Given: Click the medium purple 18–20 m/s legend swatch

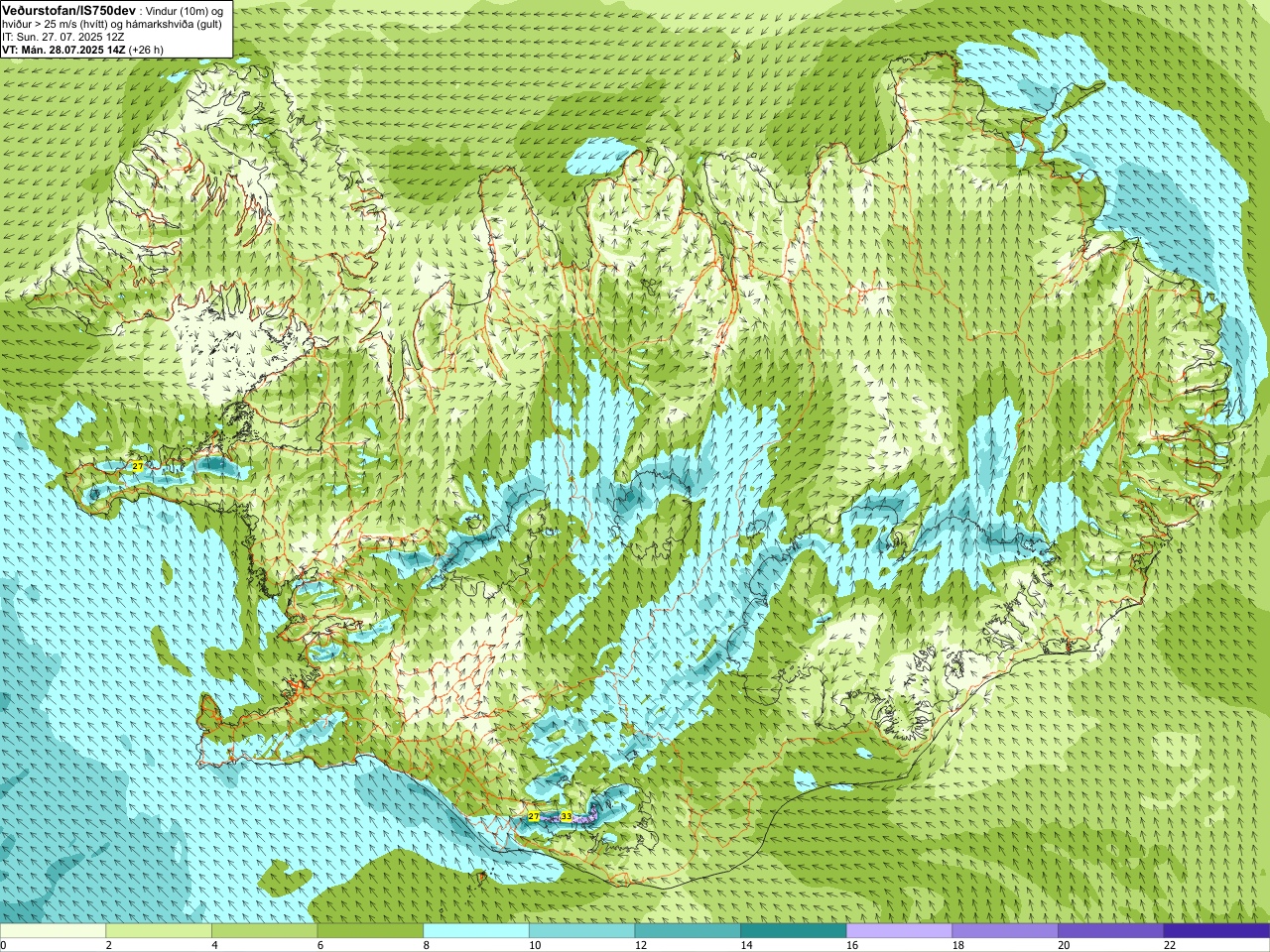Looking at the screenshot, I should point(1005,931).
